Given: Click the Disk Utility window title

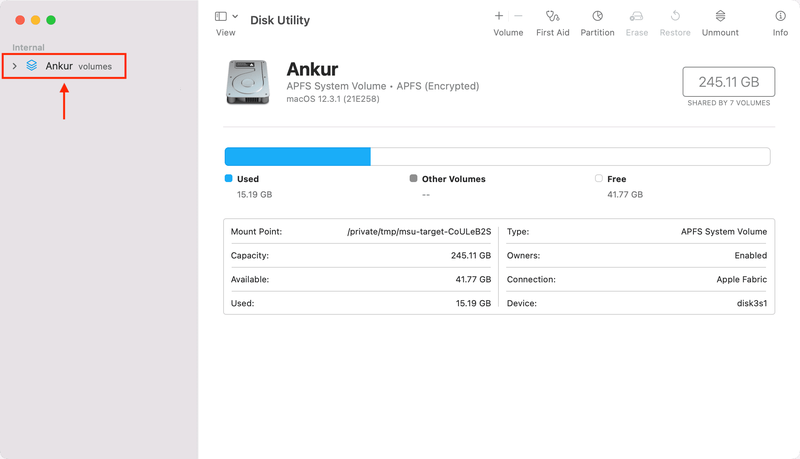Looking at the screenshot, I should coord(280,20).
